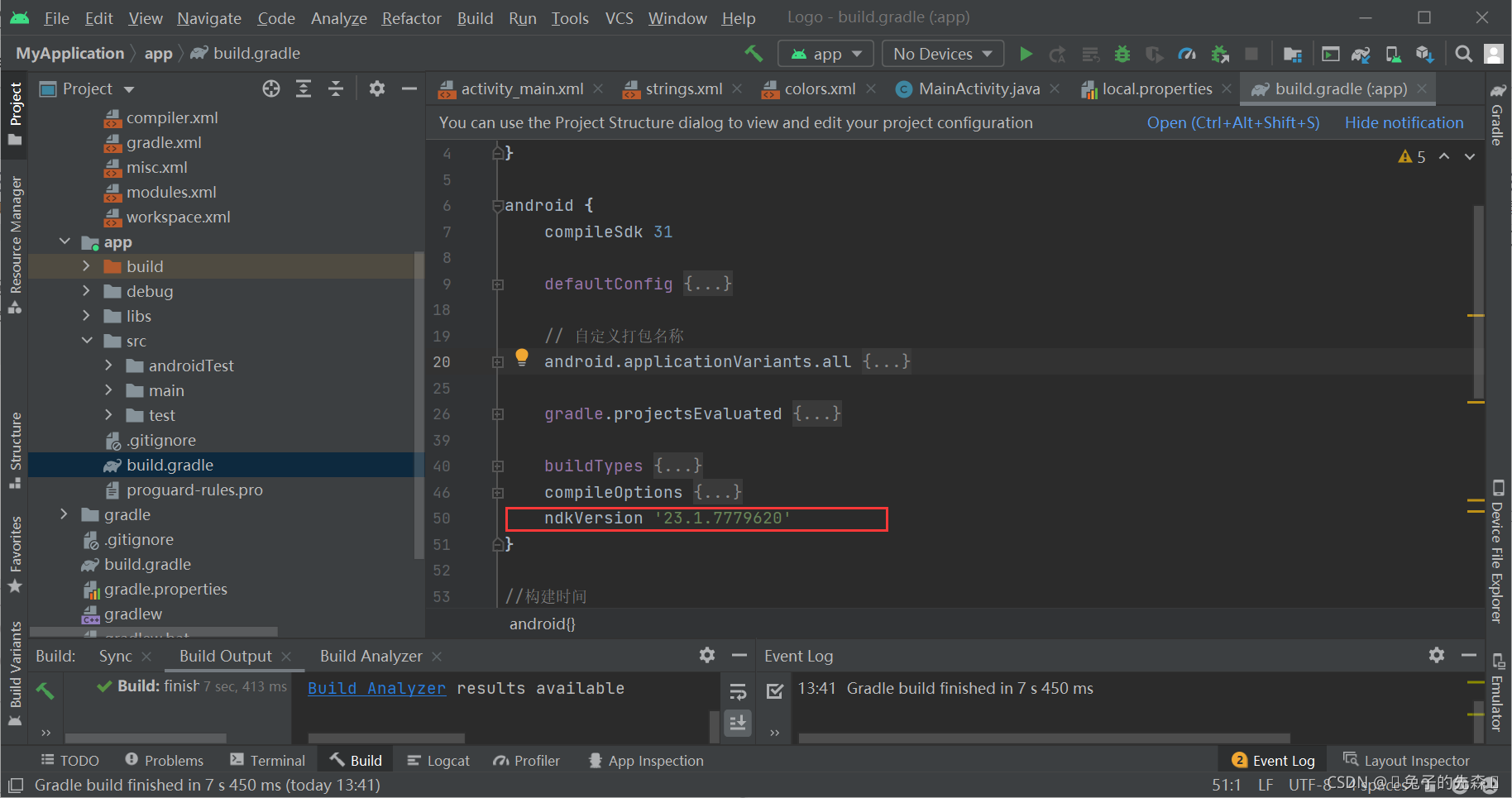Click the hammer build icon in Build panel
1512x798 pixels.
click(x=45, y=690)
